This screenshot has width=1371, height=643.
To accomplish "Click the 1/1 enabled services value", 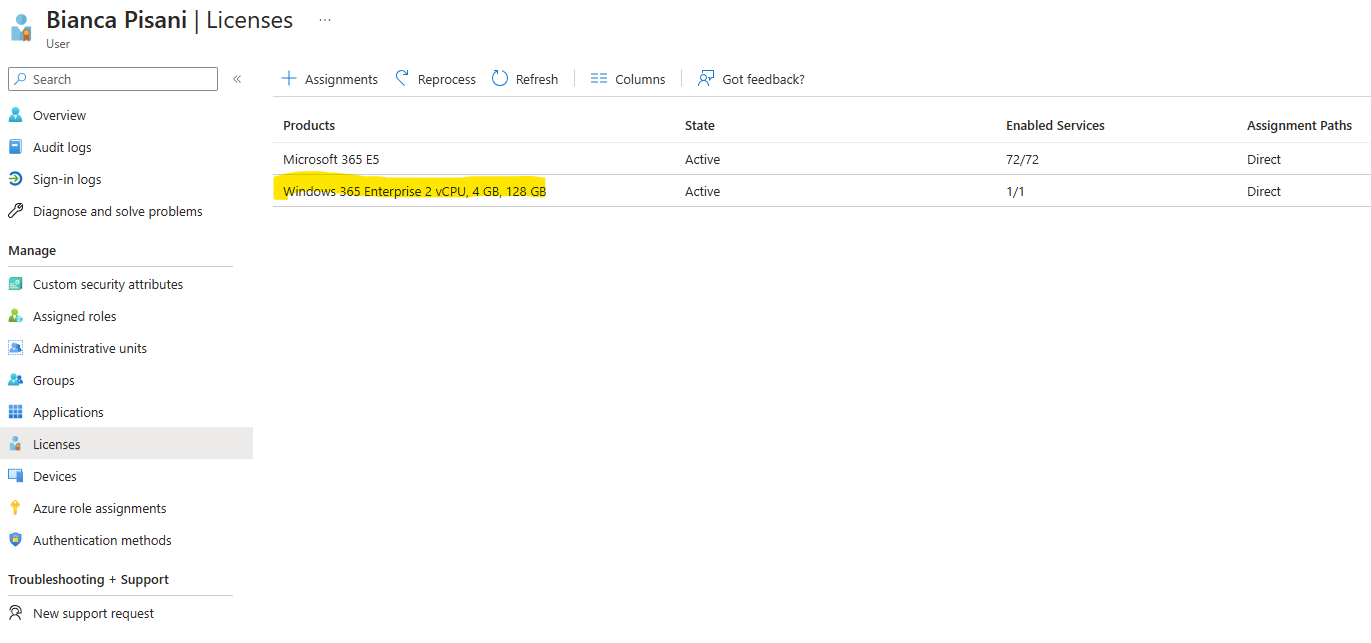I will (x=1015, y=191).
